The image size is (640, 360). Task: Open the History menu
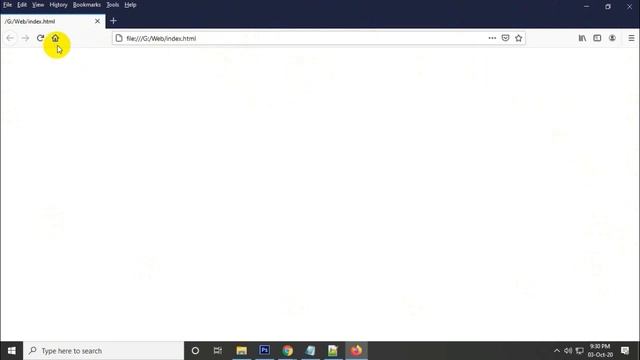58,5
